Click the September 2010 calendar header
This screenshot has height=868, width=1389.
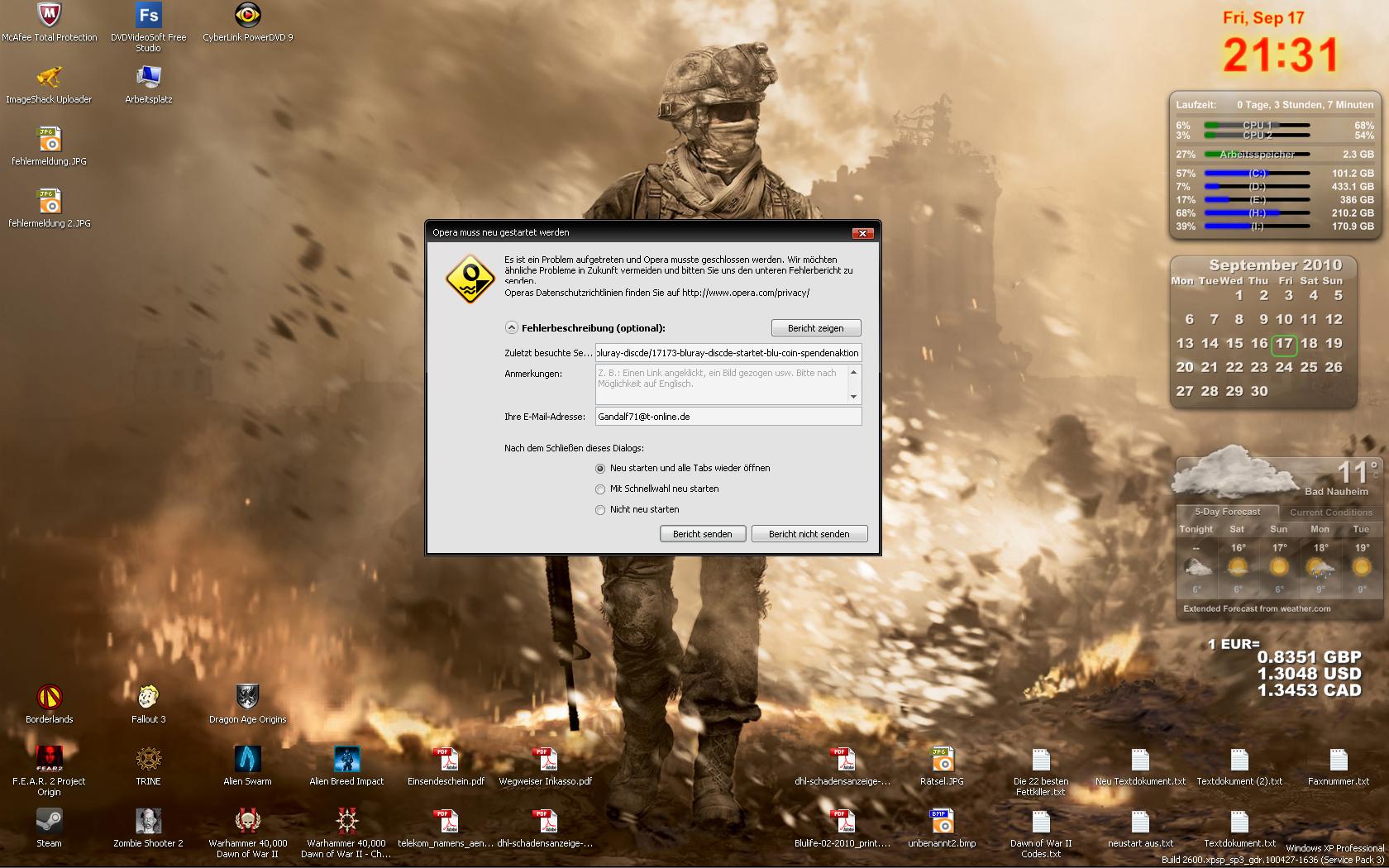pos(1275,265)
